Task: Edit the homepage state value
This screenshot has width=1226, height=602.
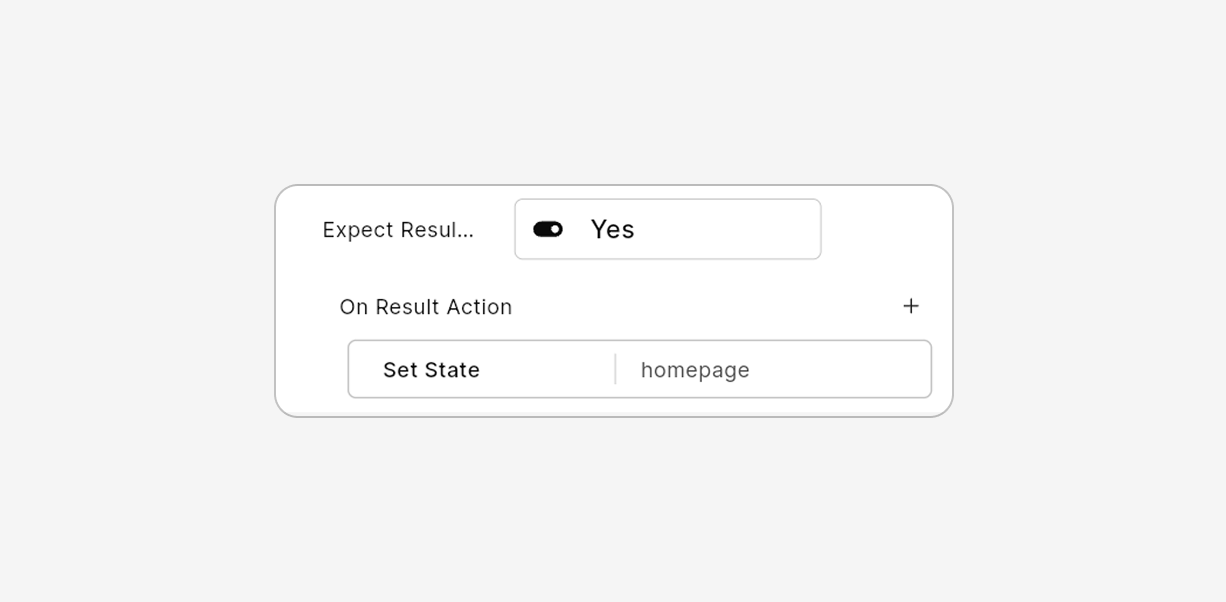Action: point(770,370)
